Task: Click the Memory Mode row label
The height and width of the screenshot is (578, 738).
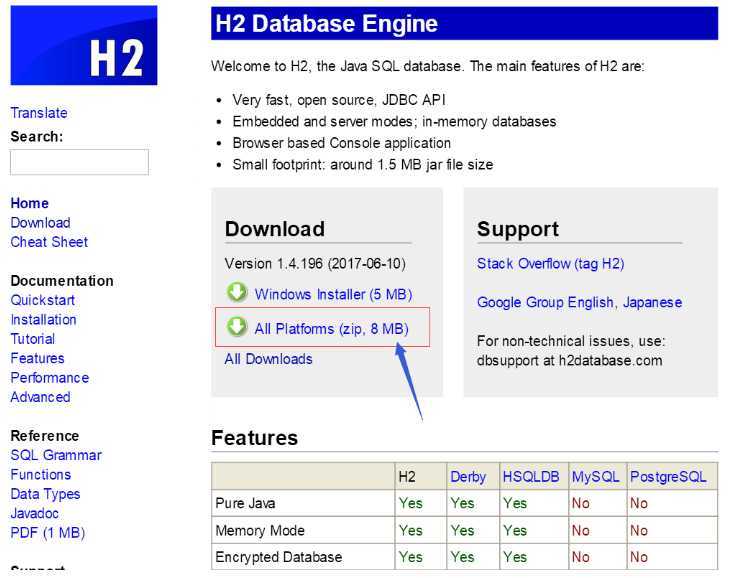Action: pos(260,530)
